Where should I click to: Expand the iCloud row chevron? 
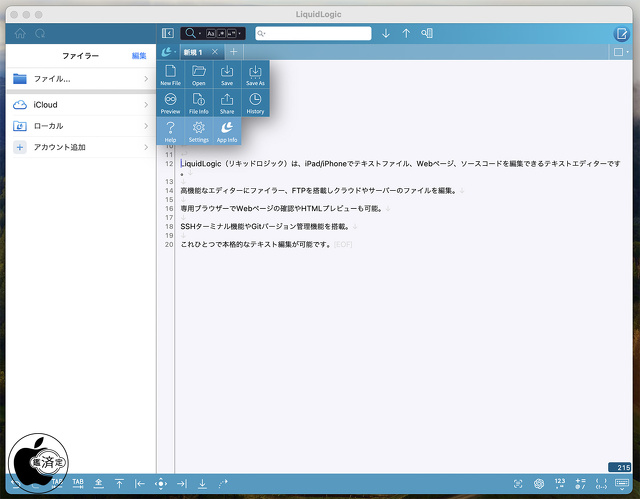[146, 105]
